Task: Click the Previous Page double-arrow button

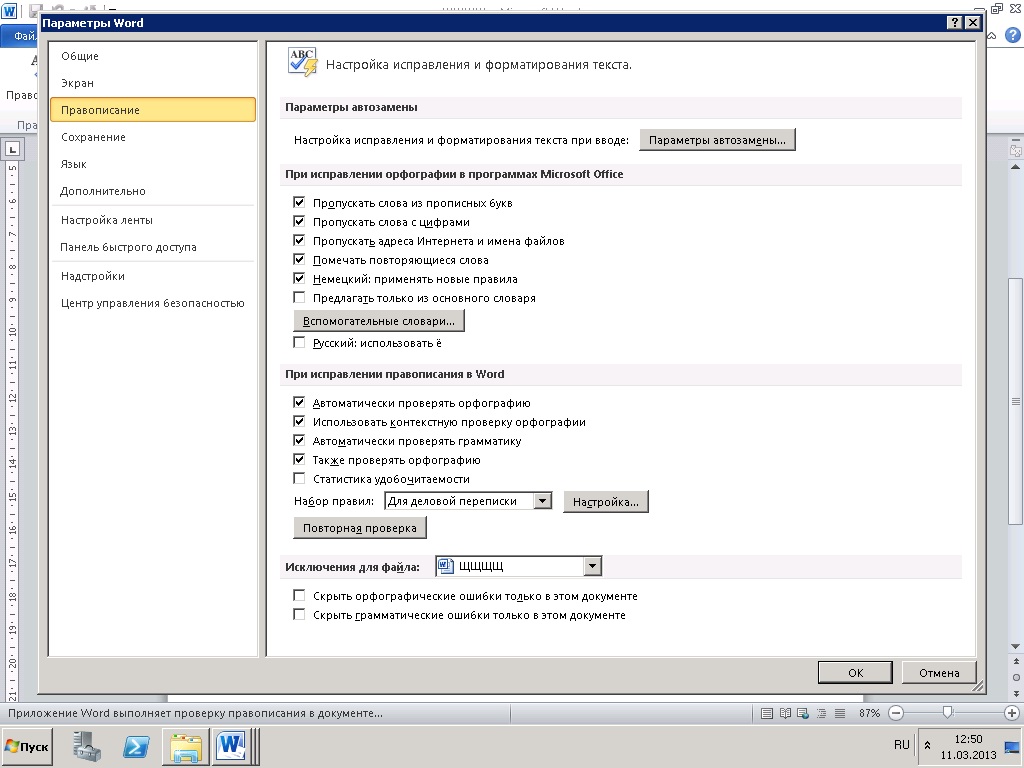Action: [x=1016, y=662]
